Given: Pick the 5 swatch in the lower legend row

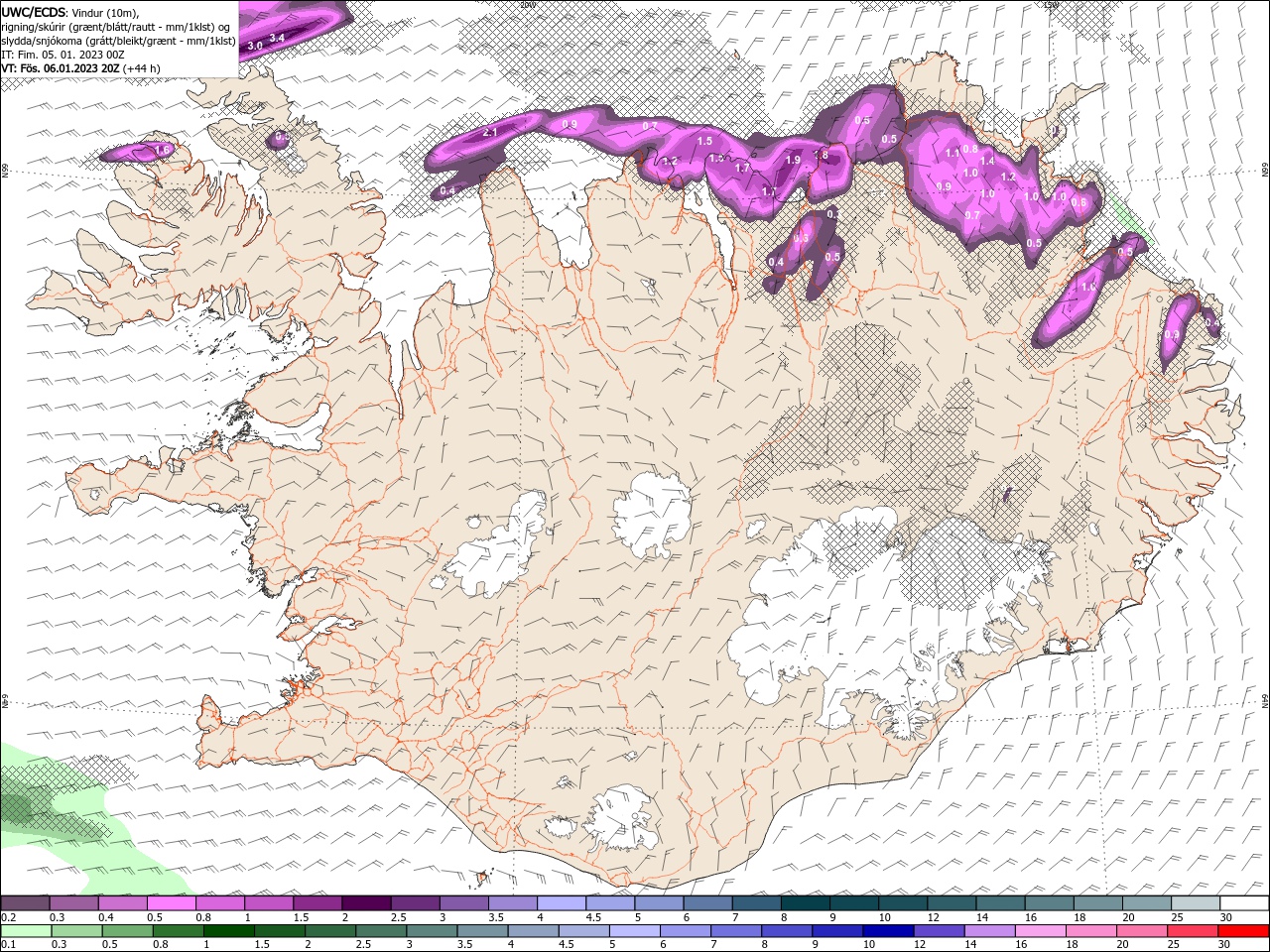Looking at the screenshot, I should tap(635, 931).
